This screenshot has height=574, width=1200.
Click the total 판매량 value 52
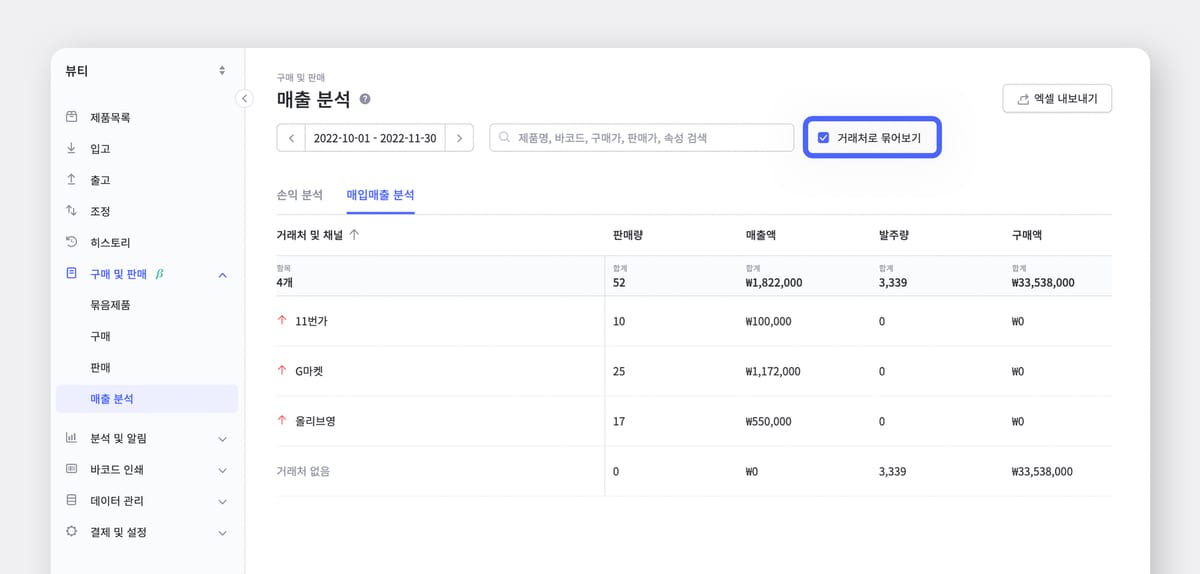coord(619,283)
